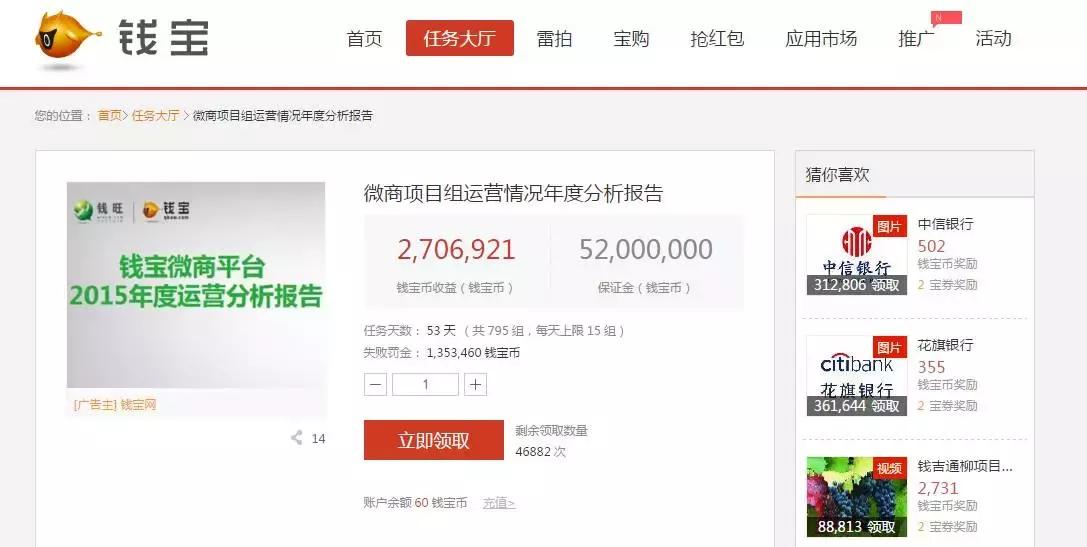1087x547 pixels.
Task: Click the 视频 badge on grapes card
Action: click(x=889, y=468)
